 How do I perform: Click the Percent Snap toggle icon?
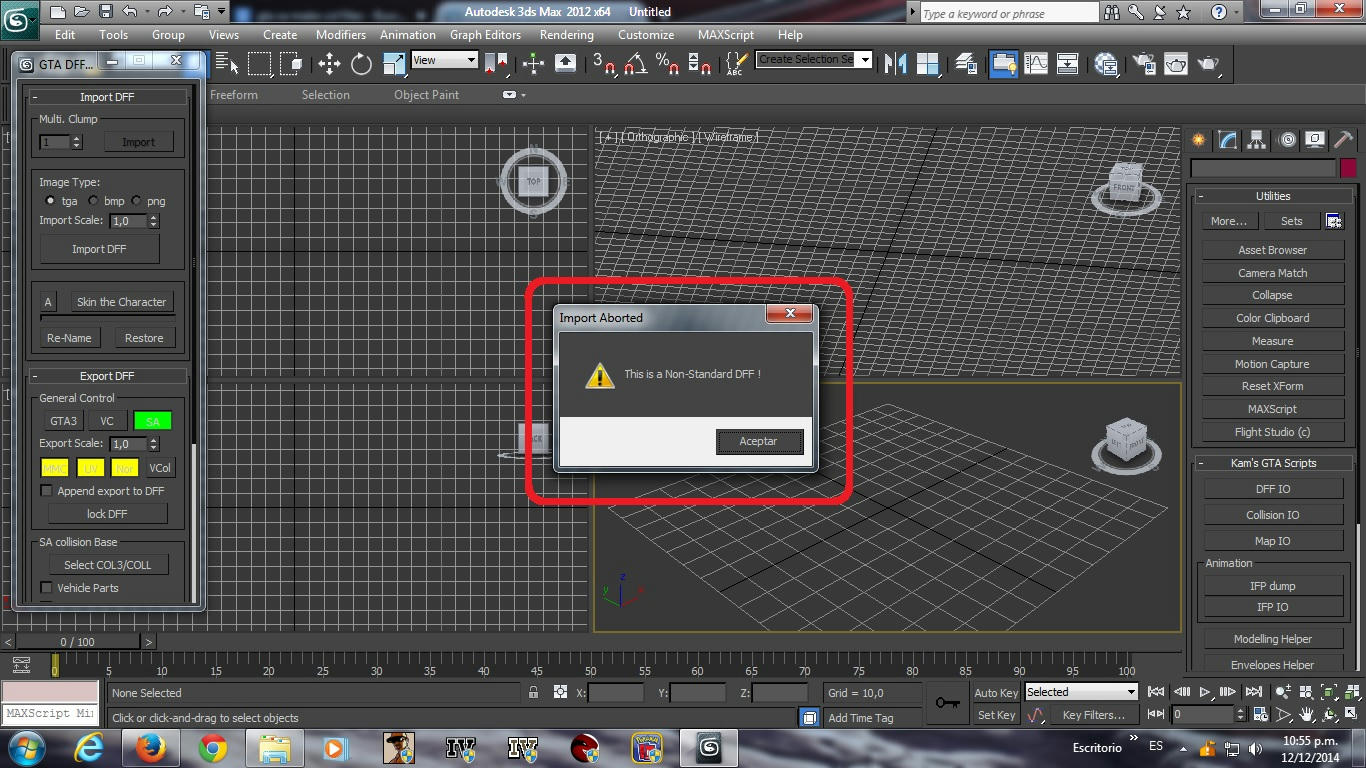[668, 63]
